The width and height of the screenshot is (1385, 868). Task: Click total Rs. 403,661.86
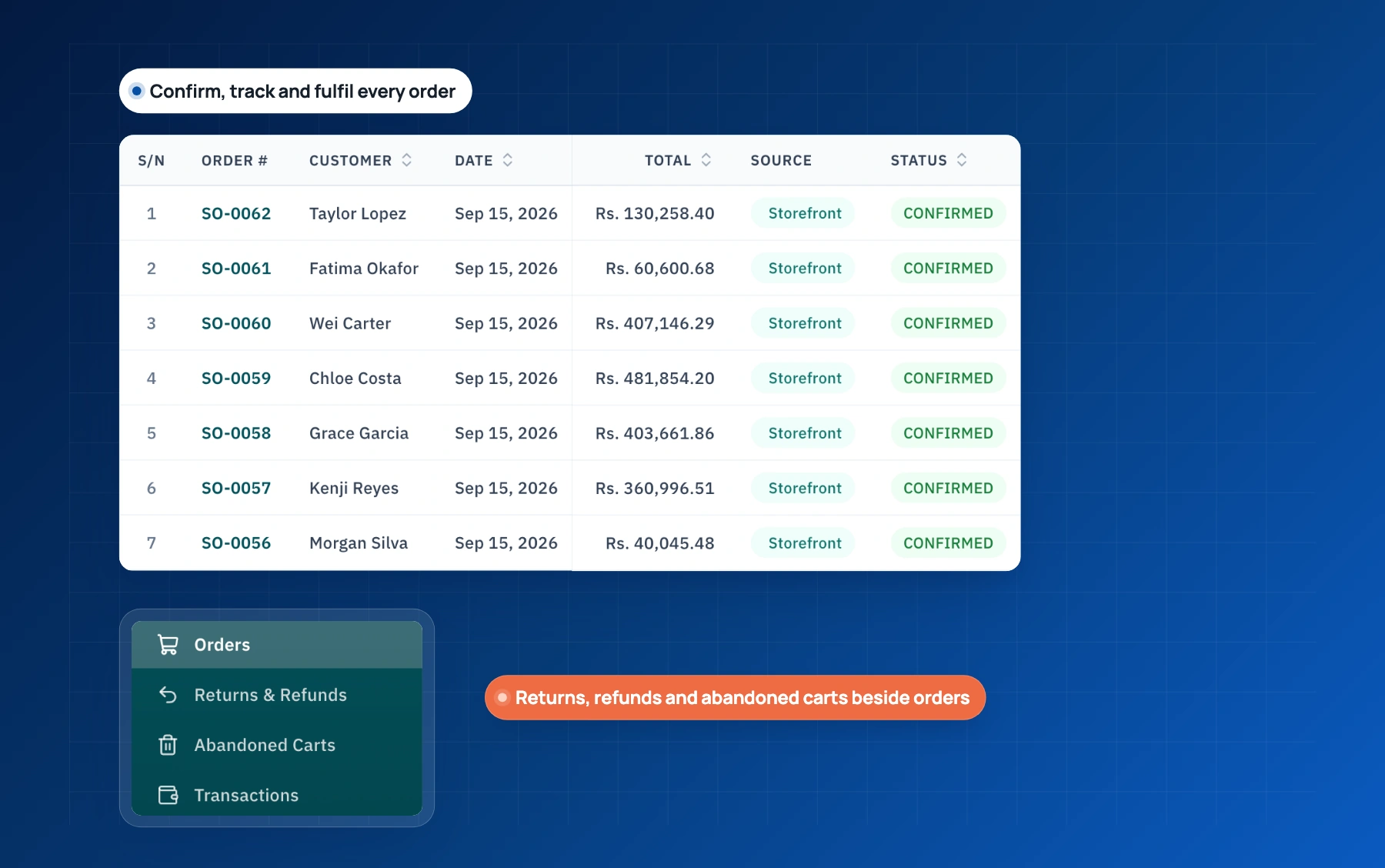(x=655, y=433)
